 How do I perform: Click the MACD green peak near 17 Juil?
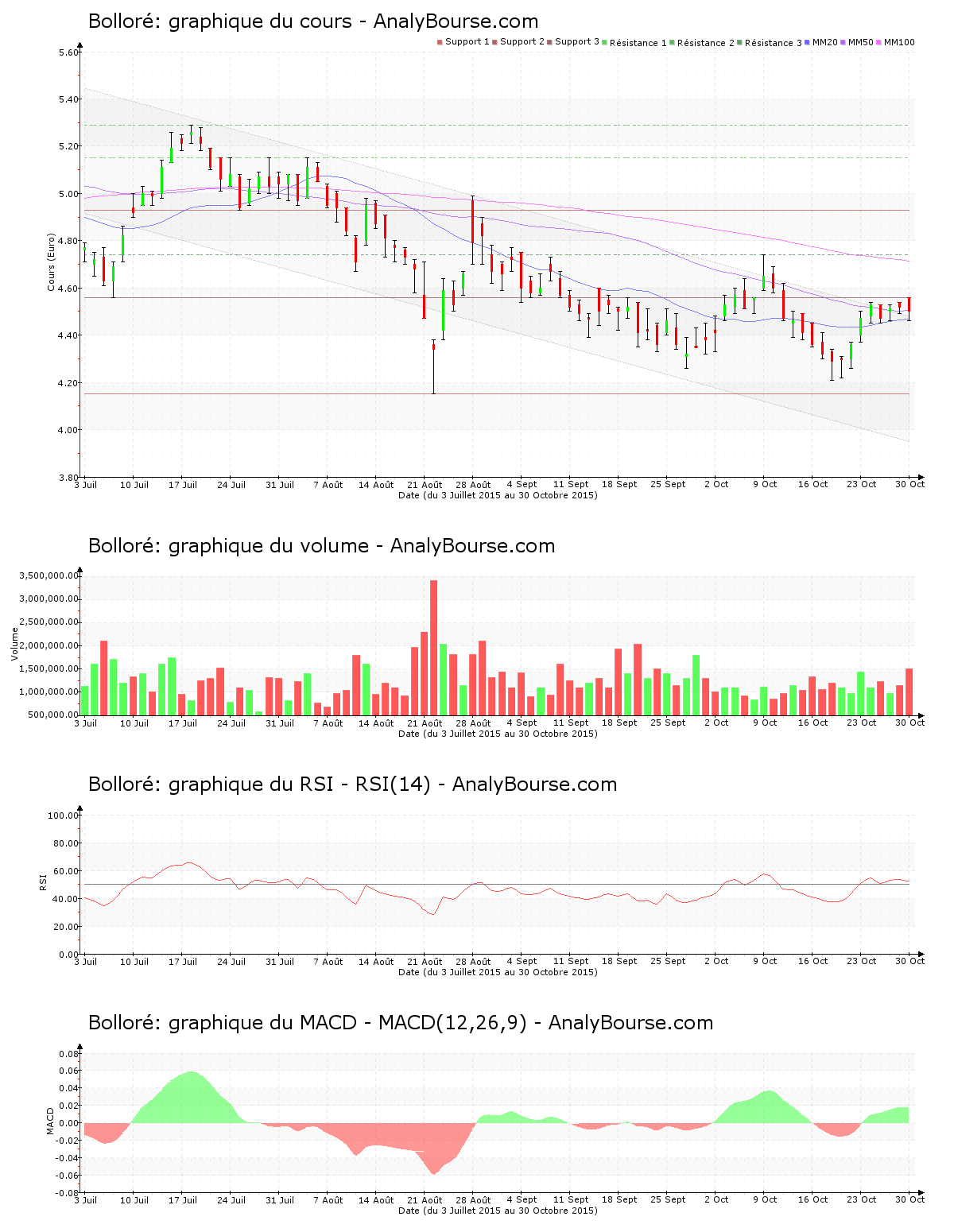coord(191,1097)
